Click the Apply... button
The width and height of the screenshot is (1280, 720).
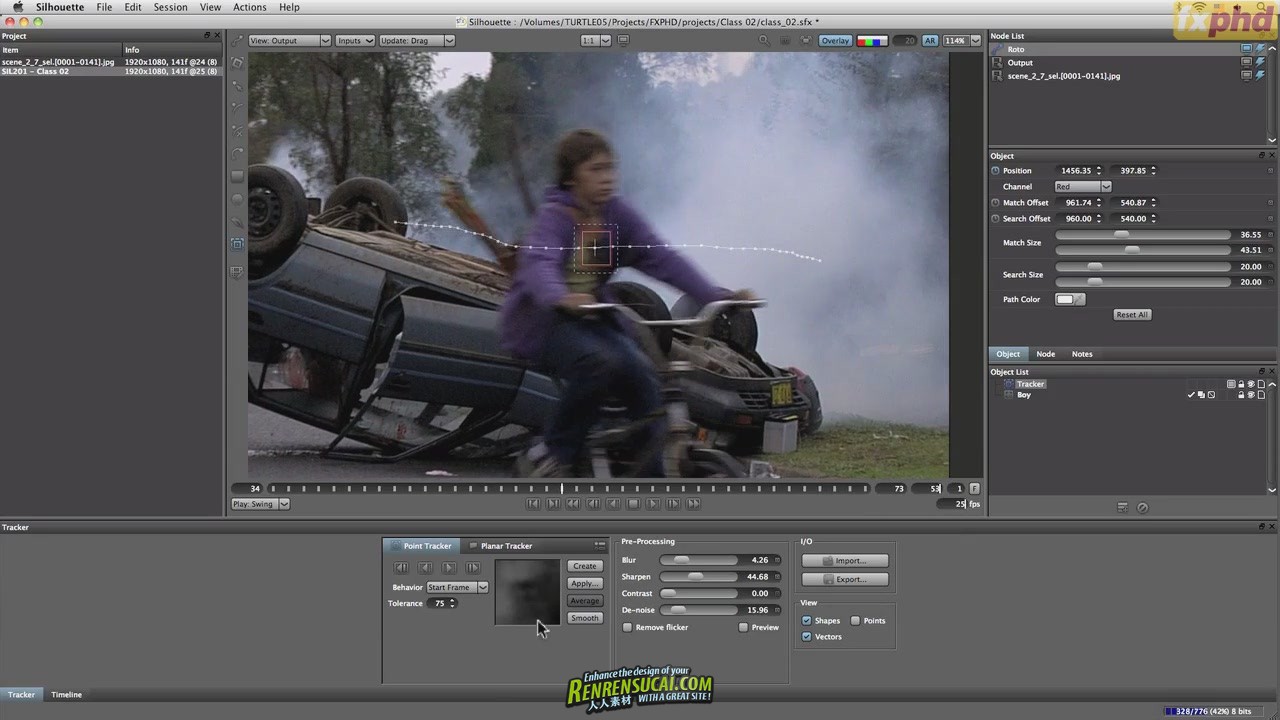click(x=584, y=583)
